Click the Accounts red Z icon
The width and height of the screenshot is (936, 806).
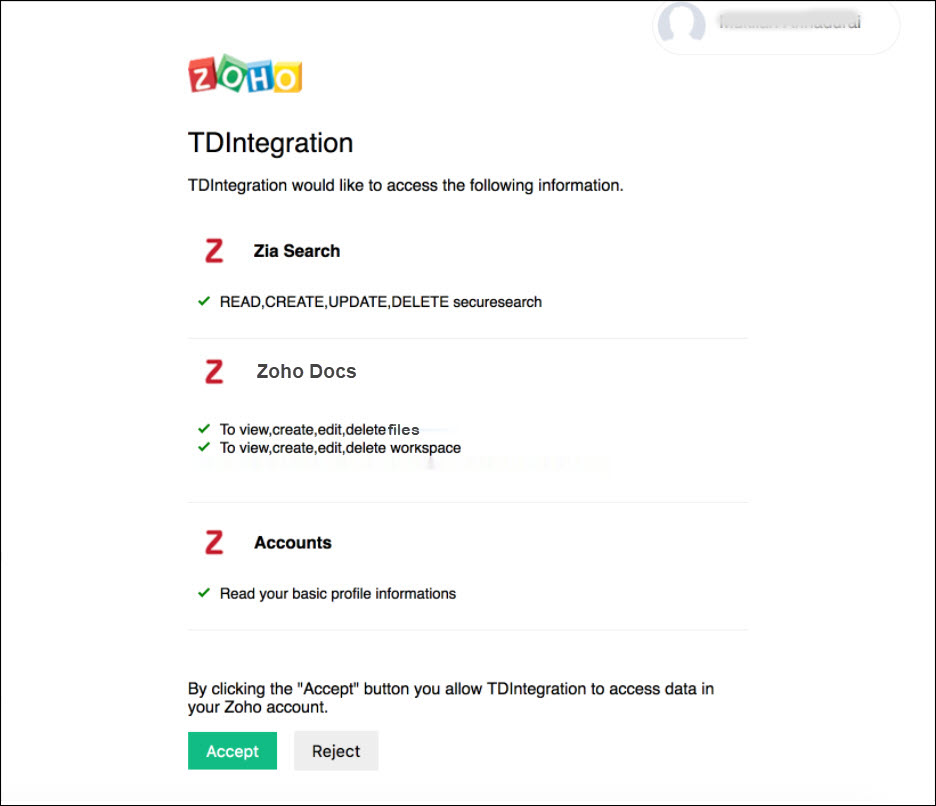(213, 543)
